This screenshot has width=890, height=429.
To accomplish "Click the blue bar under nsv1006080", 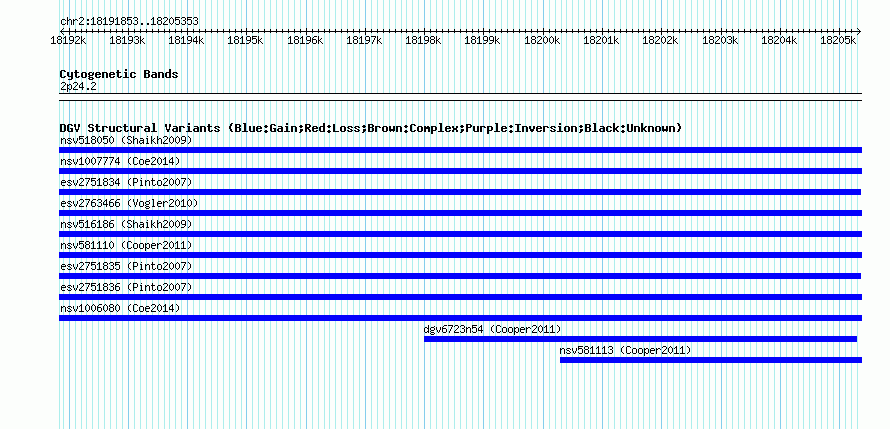I will [460, 318].
